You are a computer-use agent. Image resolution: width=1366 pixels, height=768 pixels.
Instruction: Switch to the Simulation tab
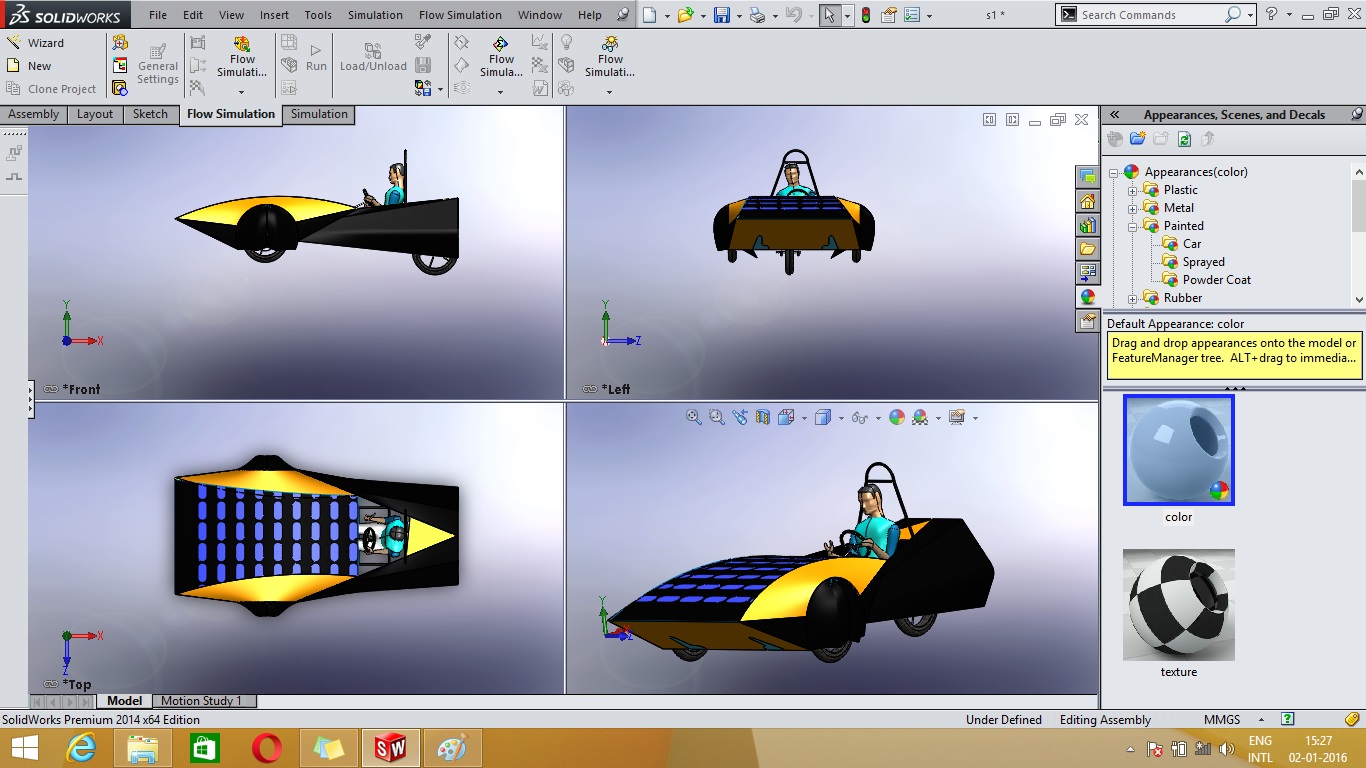click(319, 114)
